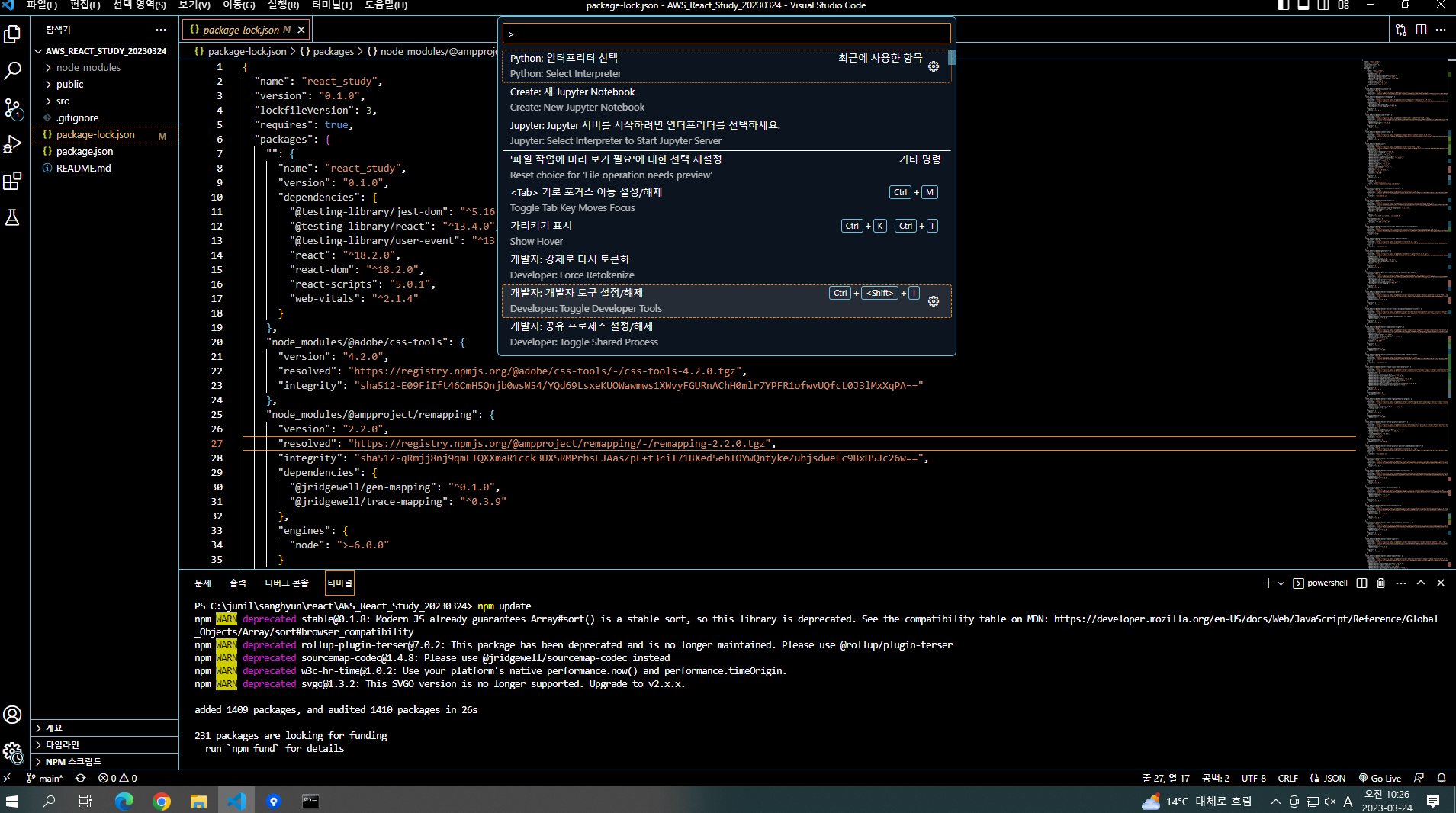Open the Testing flask view
The height and width of the screenshot is (813, 1456).
[x=12, y=217]
